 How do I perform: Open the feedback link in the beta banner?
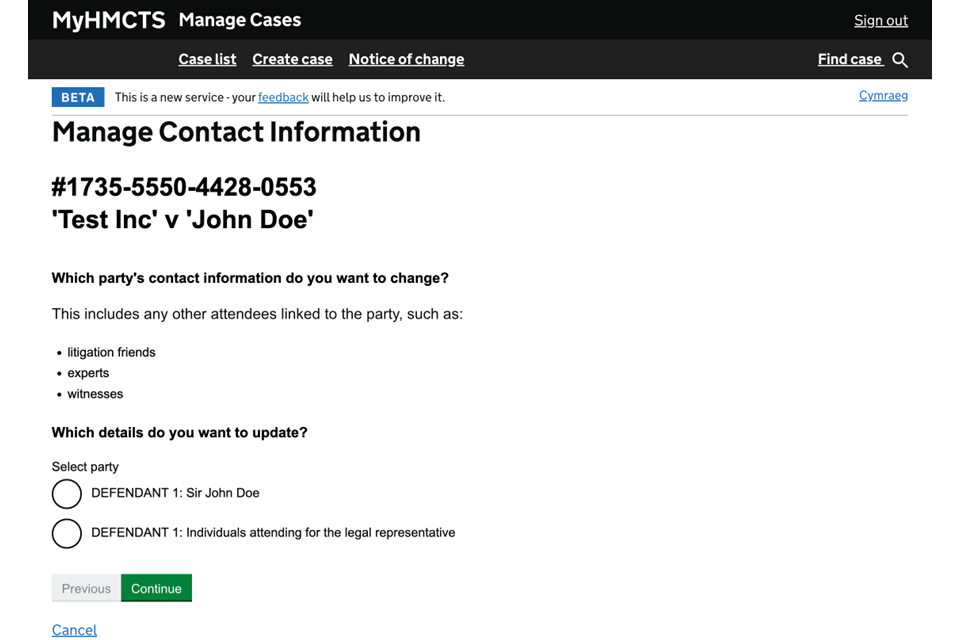tap(283, 97)
